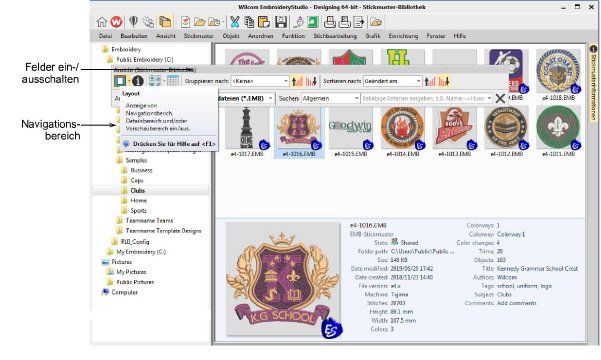The width and height of the screenshot is (601, 360).
Task: Create new design from flower page icon
Action: click(x=186, y=22)
